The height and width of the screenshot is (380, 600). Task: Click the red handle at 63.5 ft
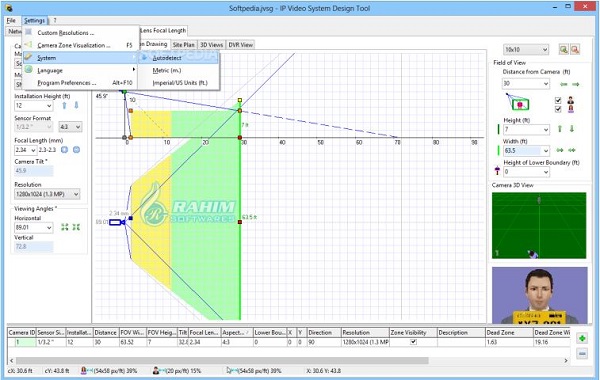coord(240,222)
